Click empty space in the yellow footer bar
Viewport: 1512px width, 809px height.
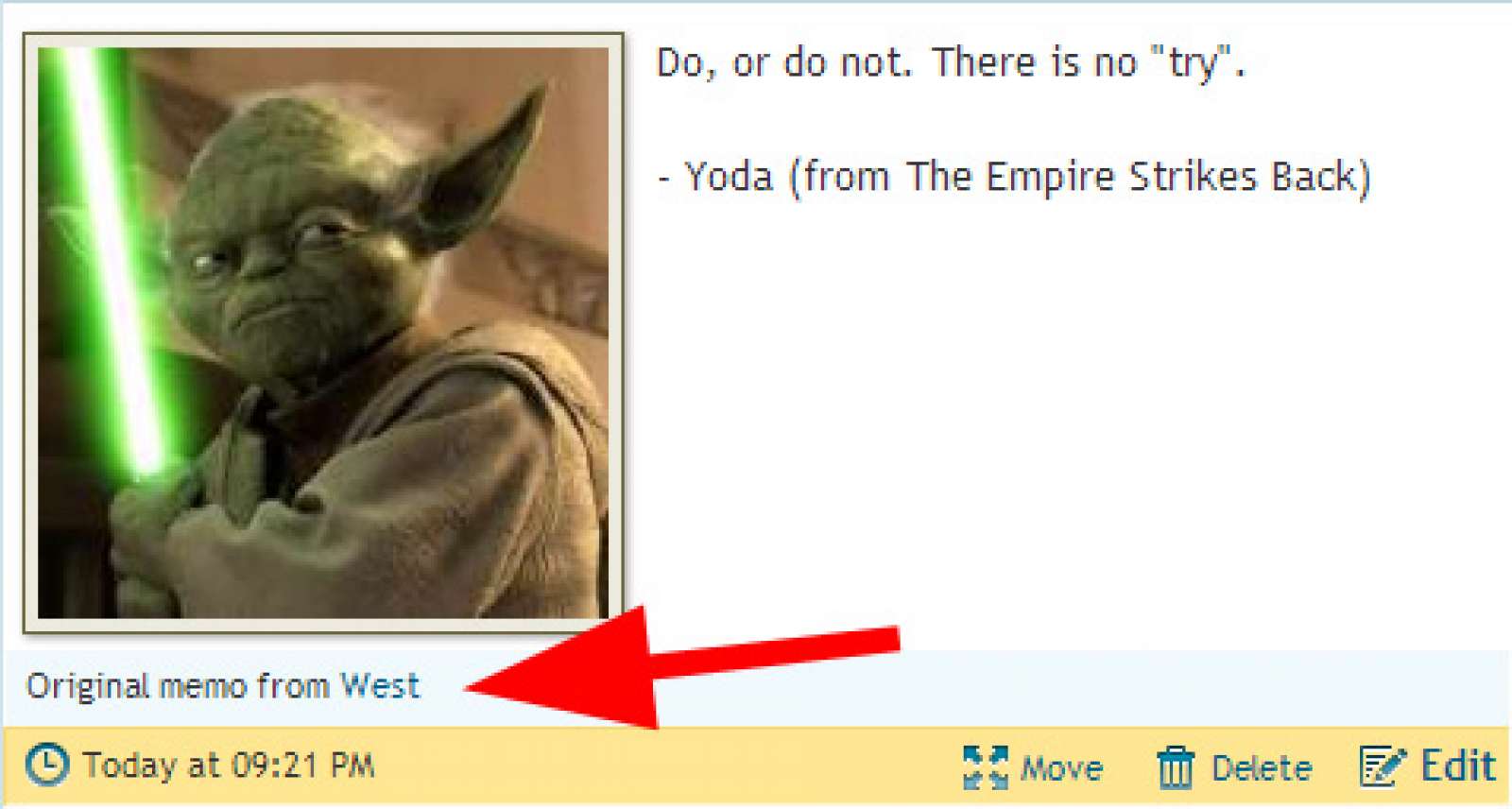[x=661, y=766]
